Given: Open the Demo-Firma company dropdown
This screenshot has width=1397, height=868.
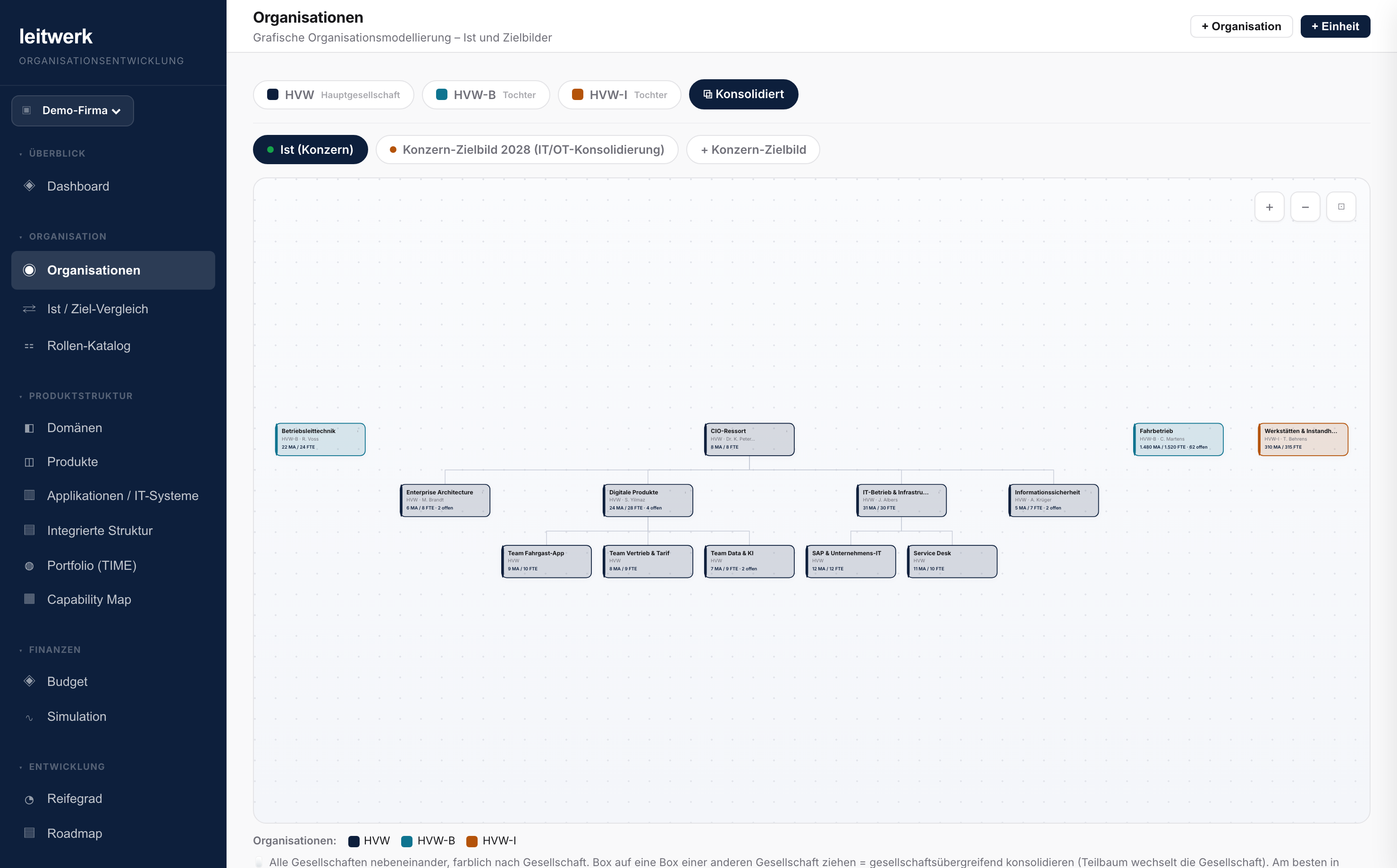Looking at the screenshot, I should point(72,110).
